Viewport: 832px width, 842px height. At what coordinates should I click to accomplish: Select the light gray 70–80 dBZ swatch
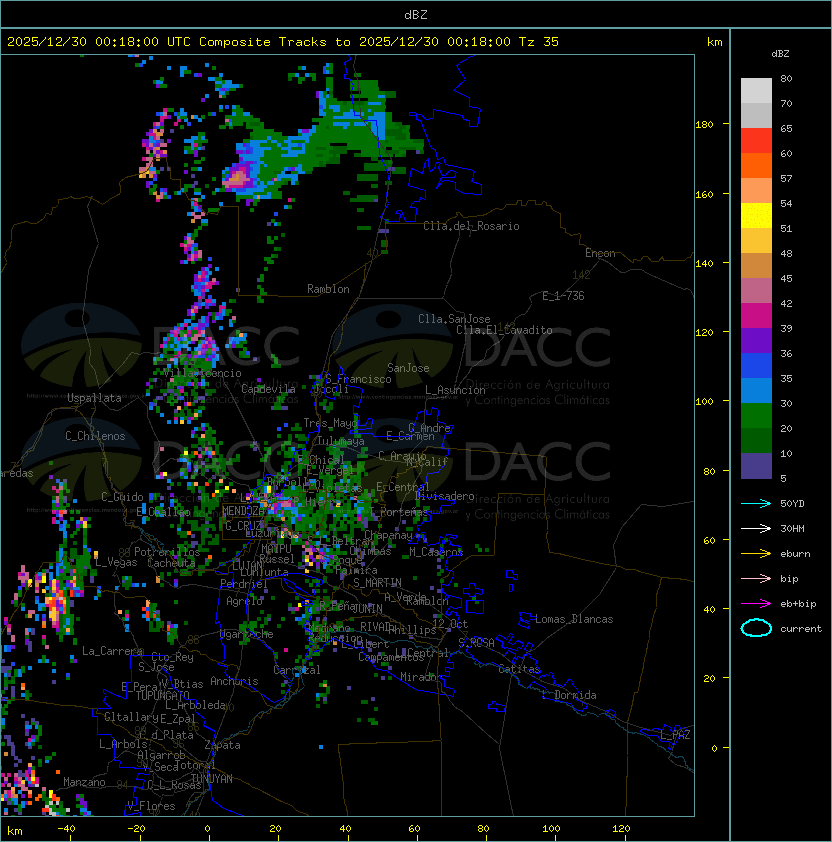point(756,91)
